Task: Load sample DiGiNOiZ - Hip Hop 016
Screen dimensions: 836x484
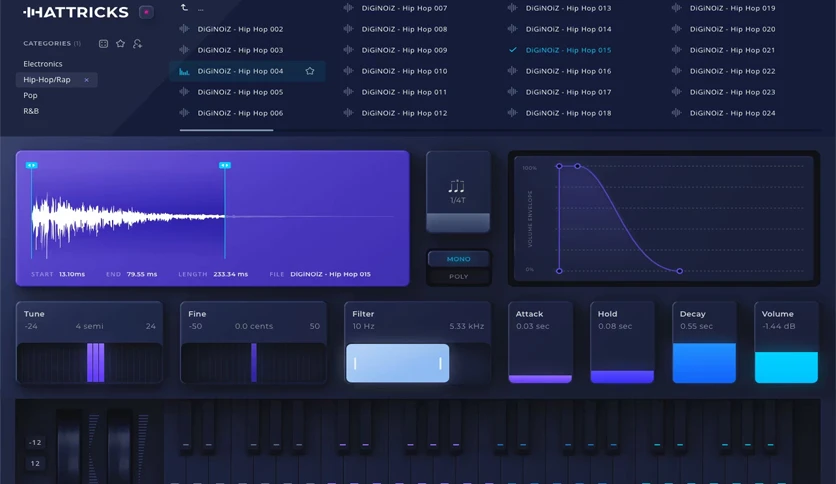Action: [x=568, y=71]
